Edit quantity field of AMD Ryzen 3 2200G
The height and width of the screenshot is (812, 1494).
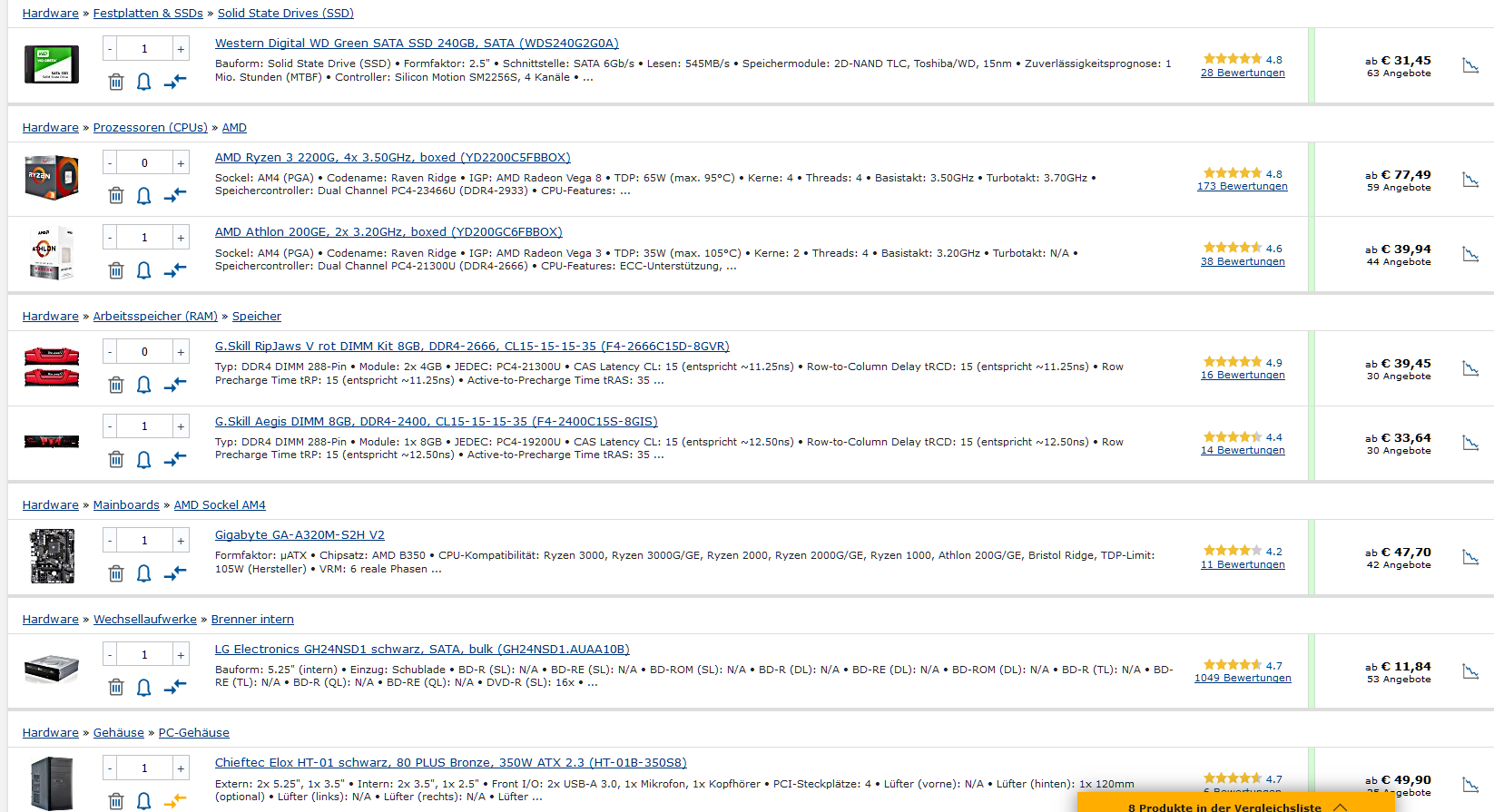(145, 163)
